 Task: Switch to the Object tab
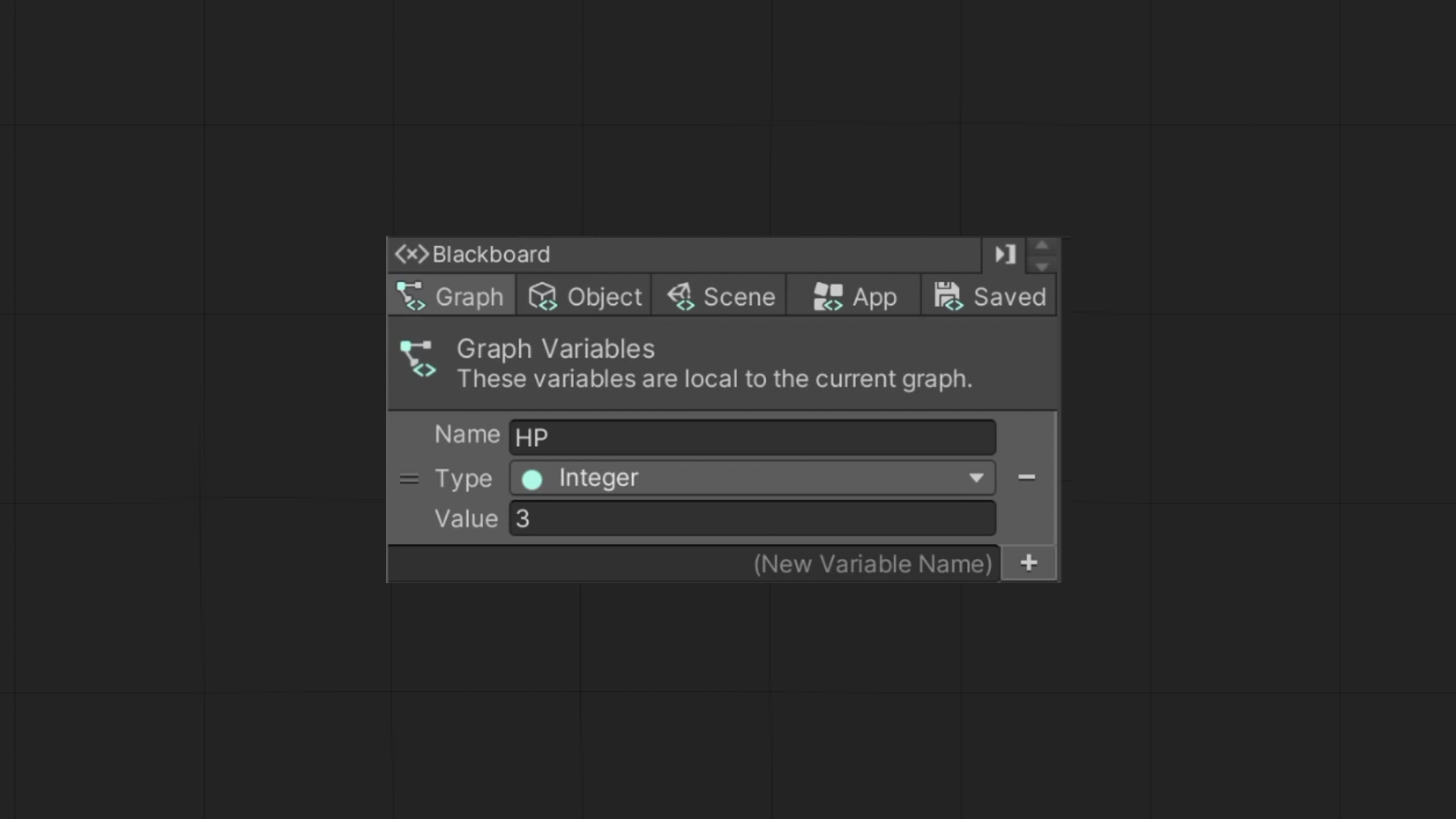point(584,297)
